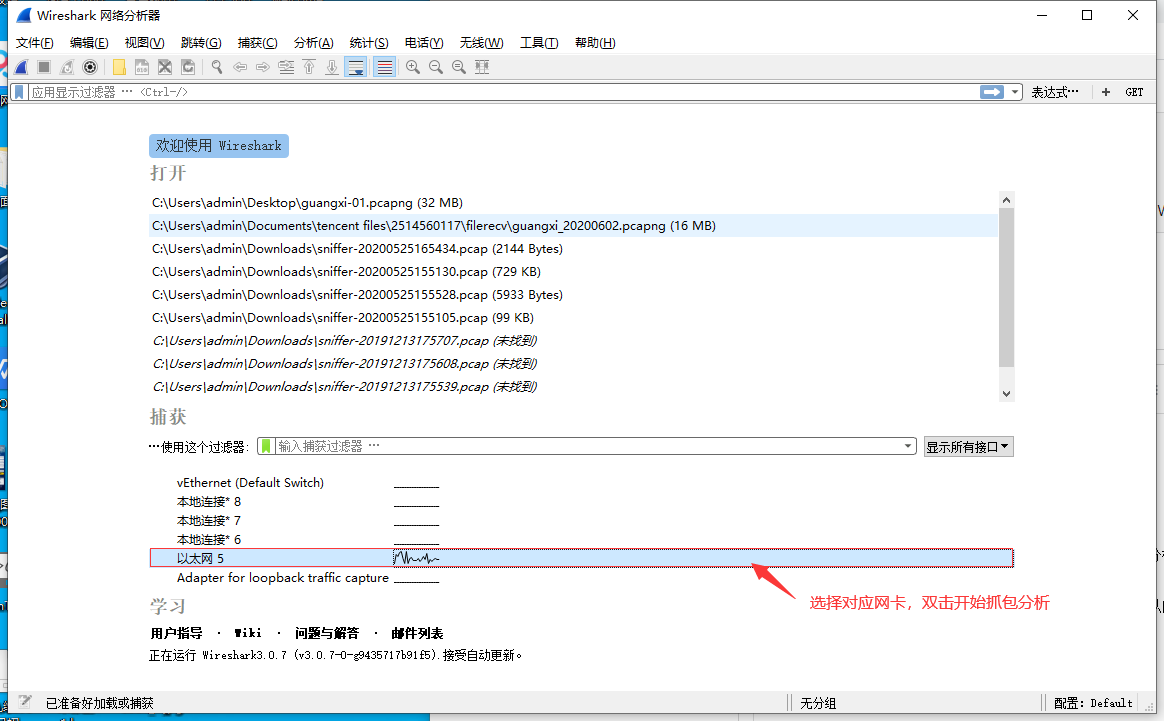Expand the display filter history dropdown

tap(1015, 92)
